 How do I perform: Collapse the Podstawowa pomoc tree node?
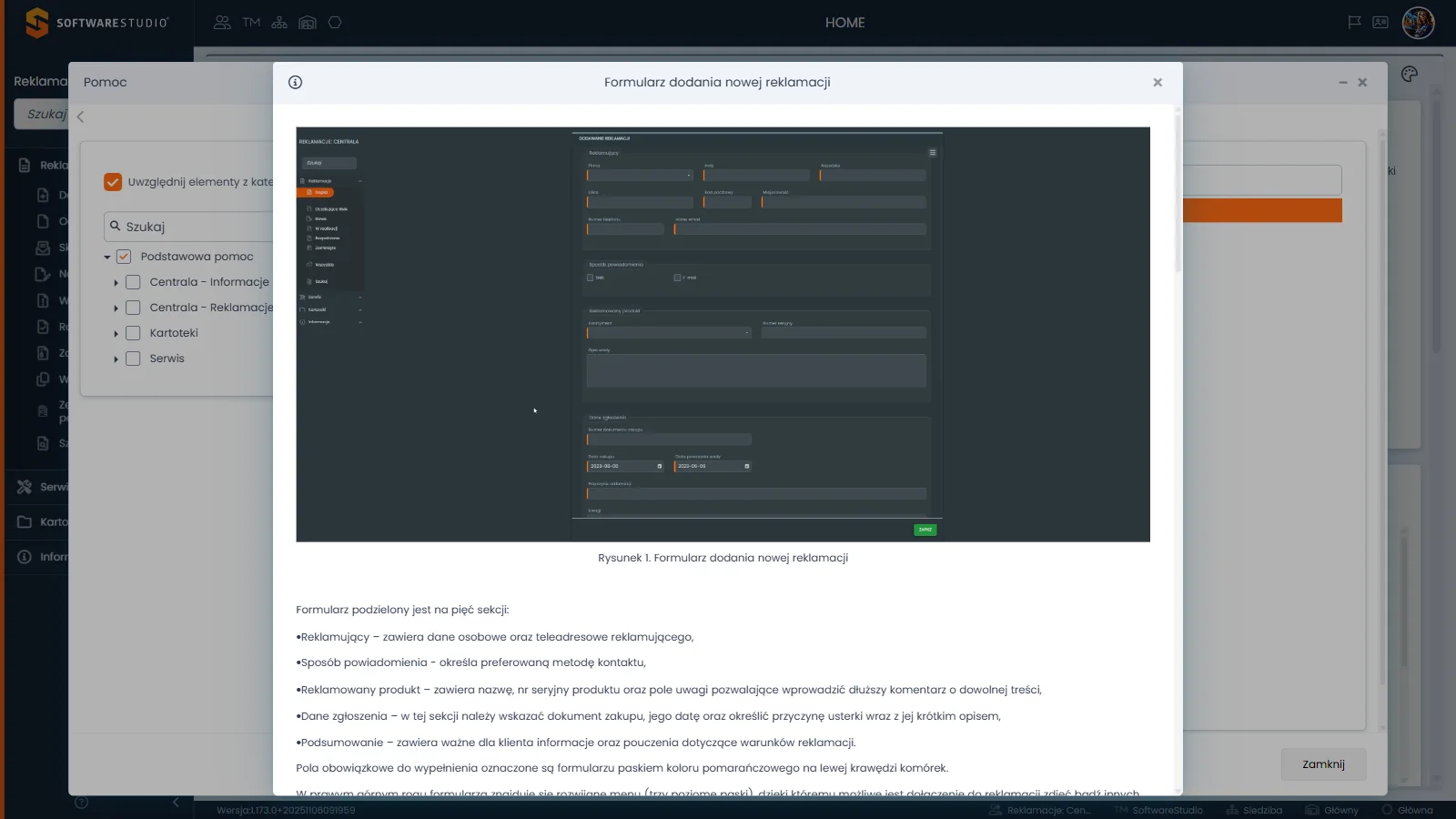107,258
